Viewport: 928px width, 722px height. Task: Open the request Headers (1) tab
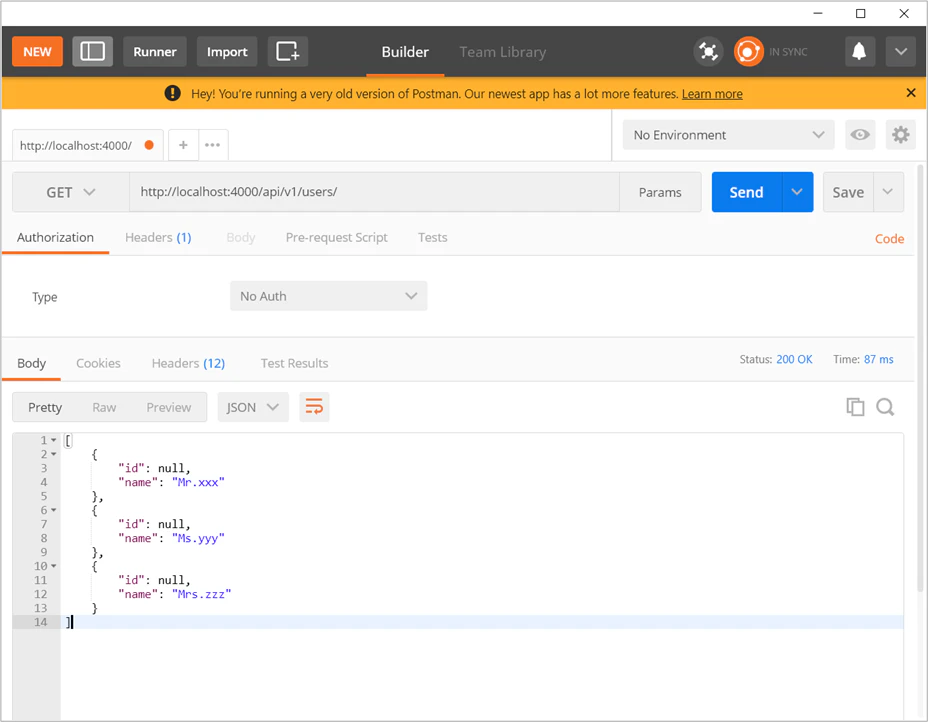click(x=158, y=237)
